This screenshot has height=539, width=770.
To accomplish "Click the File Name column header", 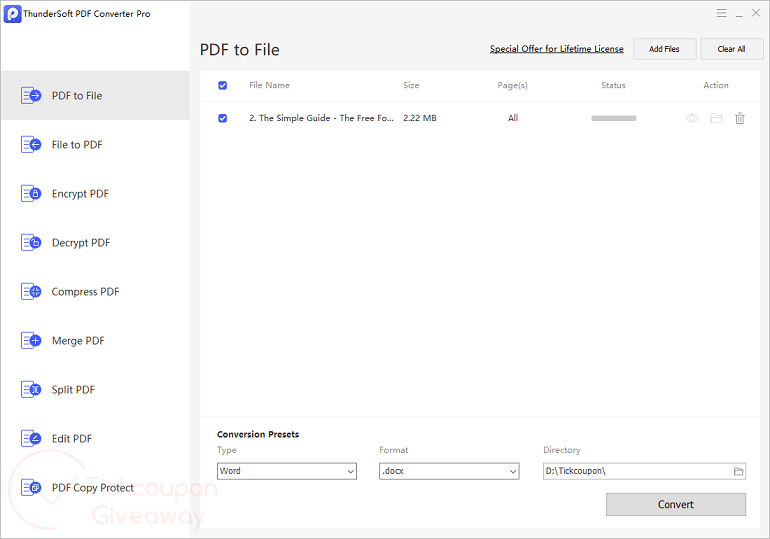I will coord(269,85).
